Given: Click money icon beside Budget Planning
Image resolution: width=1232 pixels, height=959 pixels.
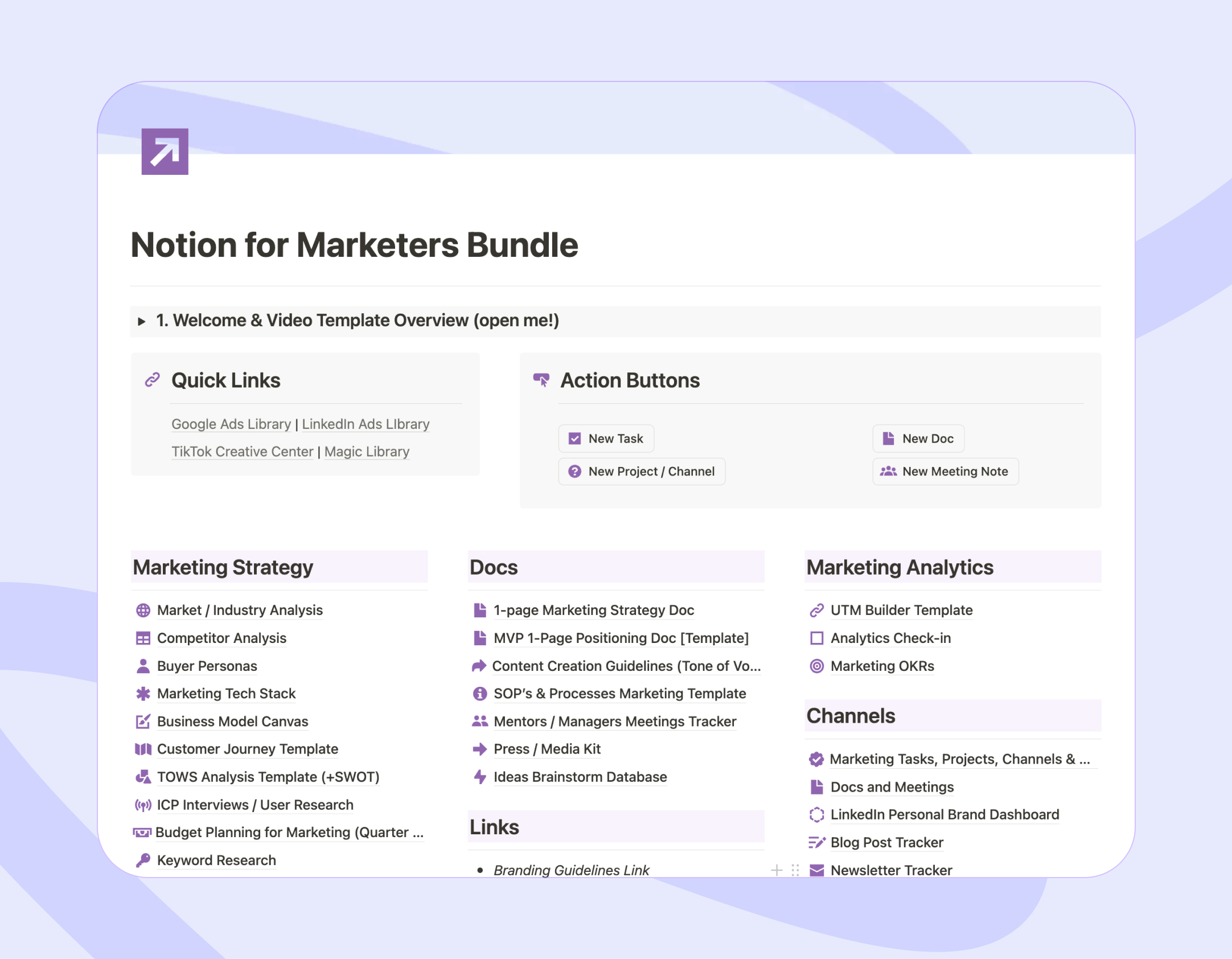Looking at the screenshot, I should coord(142,833).
